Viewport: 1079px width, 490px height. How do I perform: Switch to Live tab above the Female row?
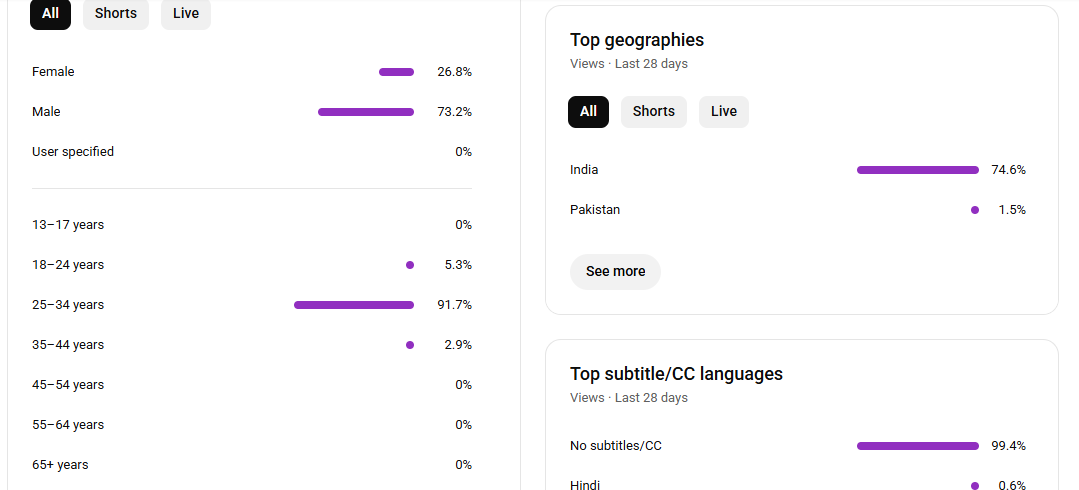tap(185, 14)
